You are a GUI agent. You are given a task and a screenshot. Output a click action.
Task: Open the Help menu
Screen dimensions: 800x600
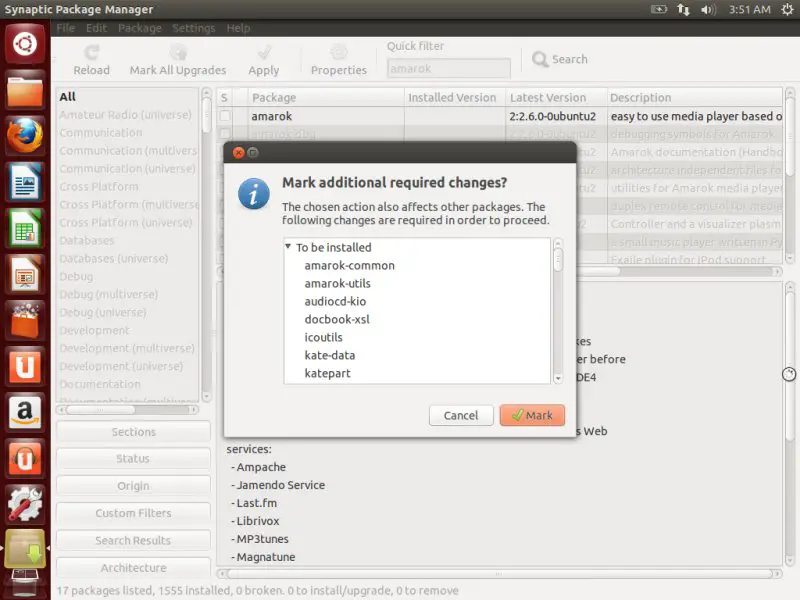[238, 28]
